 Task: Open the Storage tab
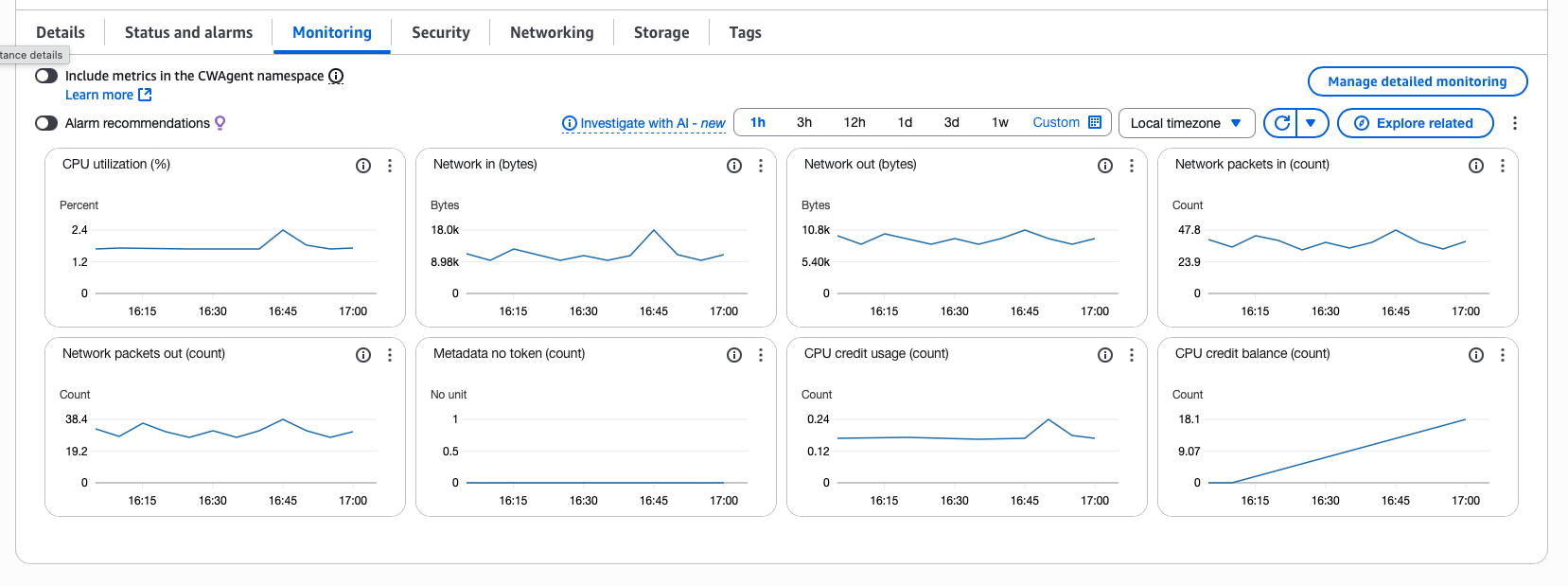pos(661,32)
